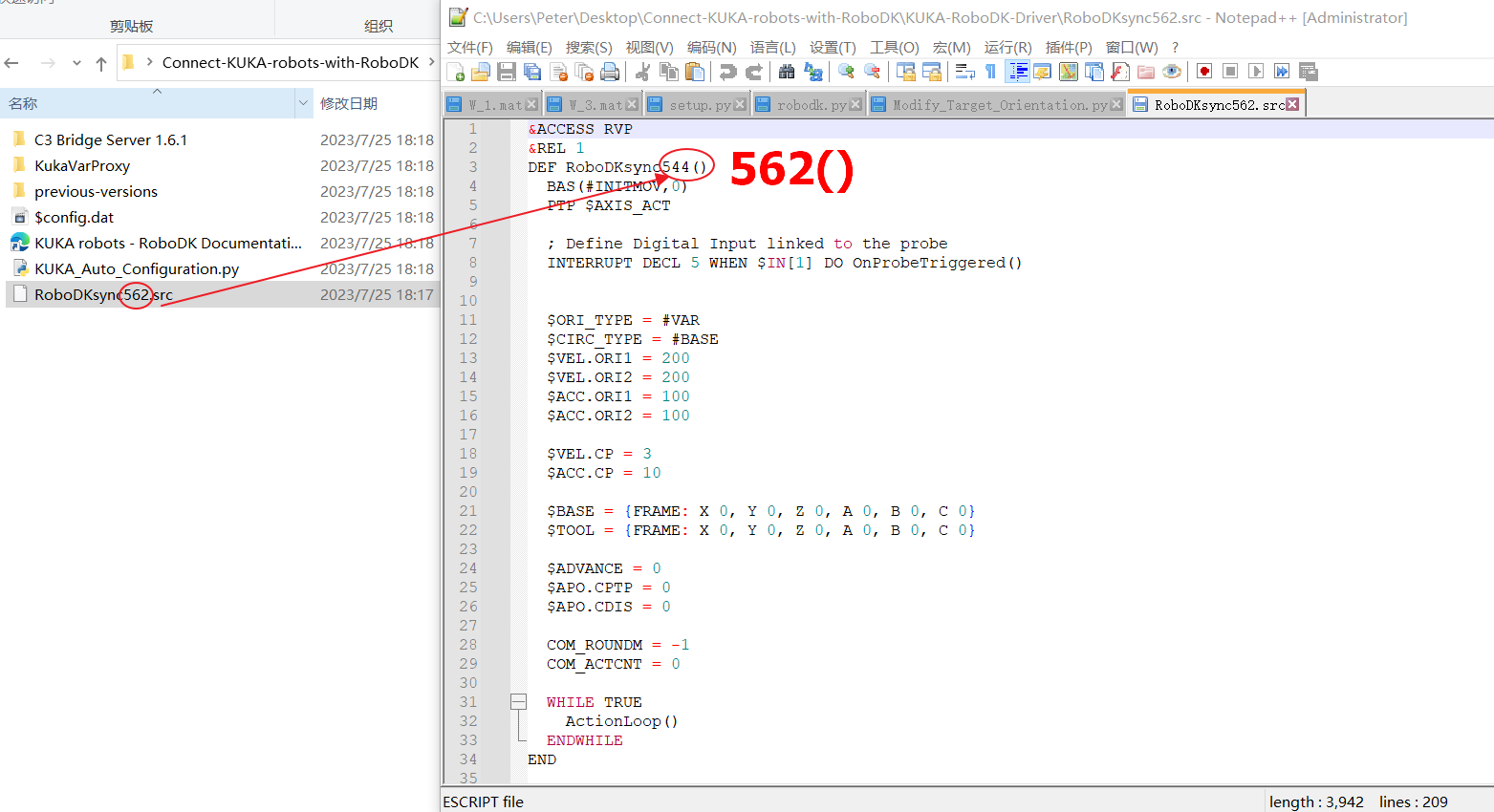This screenshot has width=1494, height=812.
Task: Click the Print icon in toolbar
Action: coord(610,72)
